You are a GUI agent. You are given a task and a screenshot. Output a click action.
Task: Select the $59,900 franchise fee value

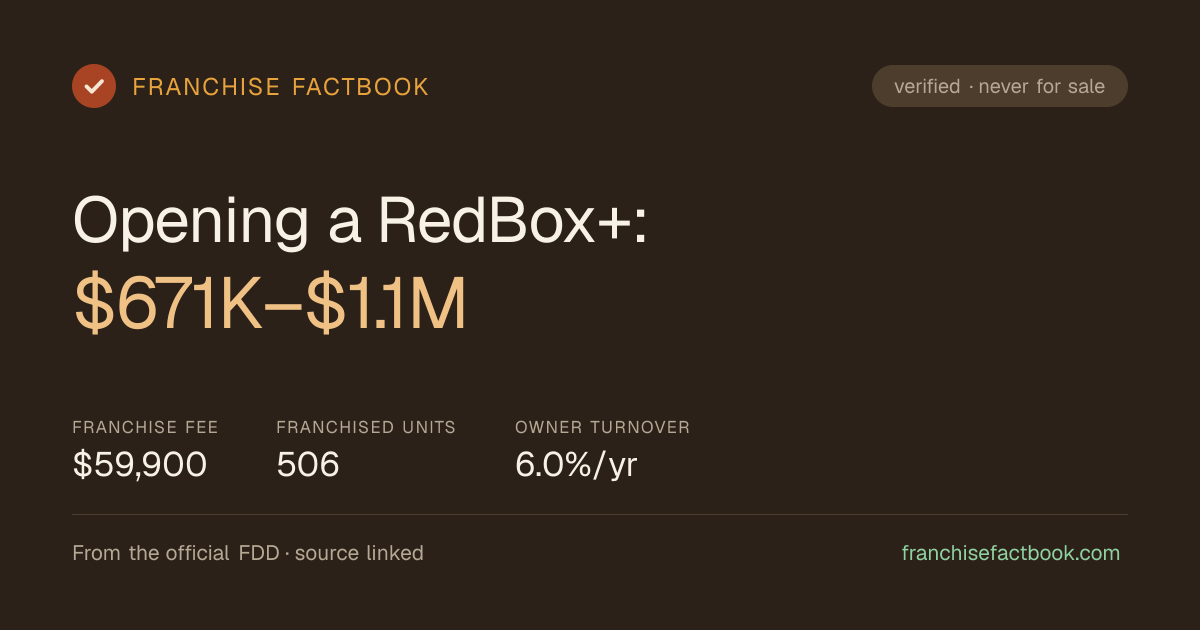pos(140,464)
